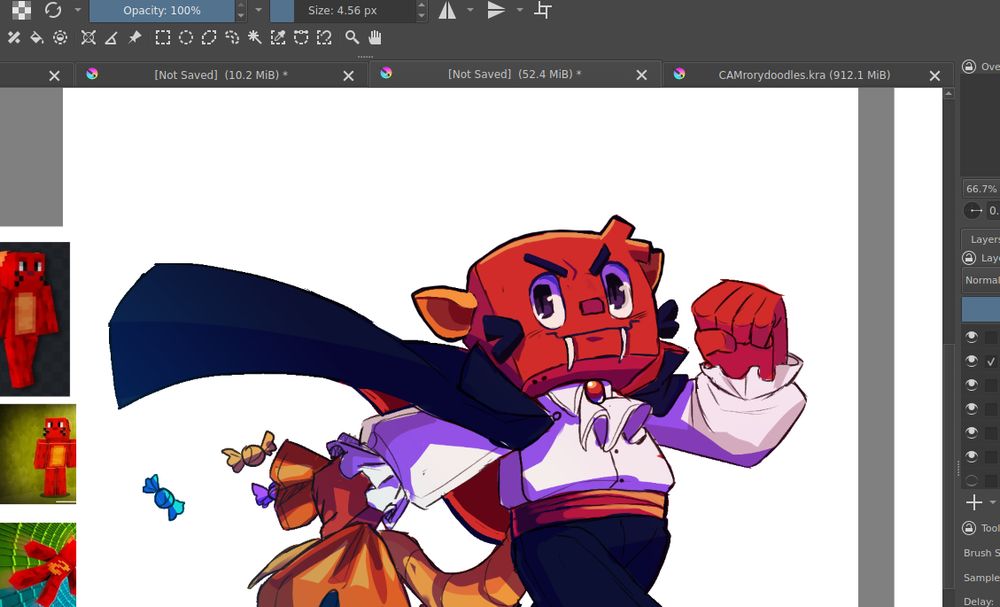Click the canvas scrollbar up arrow

948,94
